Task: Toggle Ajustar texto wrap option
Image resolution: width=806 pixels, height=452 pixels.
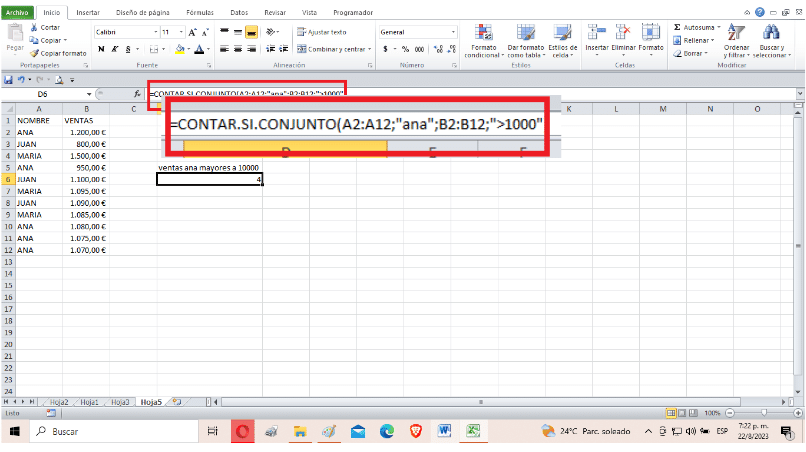Action: coord(318,32)
